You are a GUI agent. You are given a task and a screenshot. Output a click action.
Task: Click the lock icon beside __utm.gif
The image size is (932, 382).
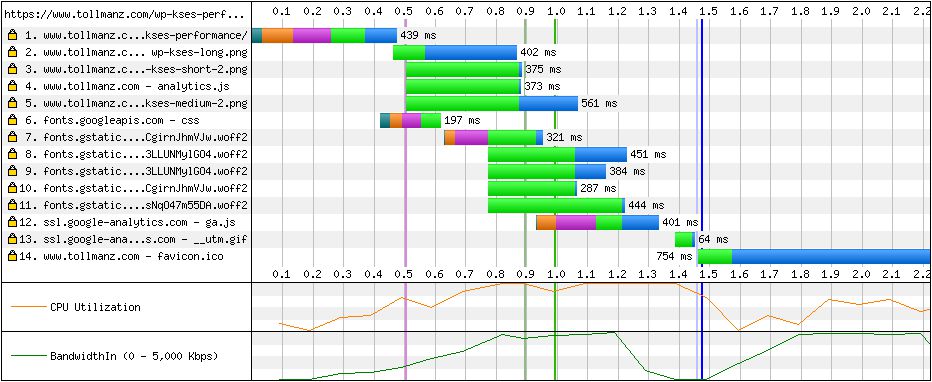pyautogui.click(x=12, y=239)
